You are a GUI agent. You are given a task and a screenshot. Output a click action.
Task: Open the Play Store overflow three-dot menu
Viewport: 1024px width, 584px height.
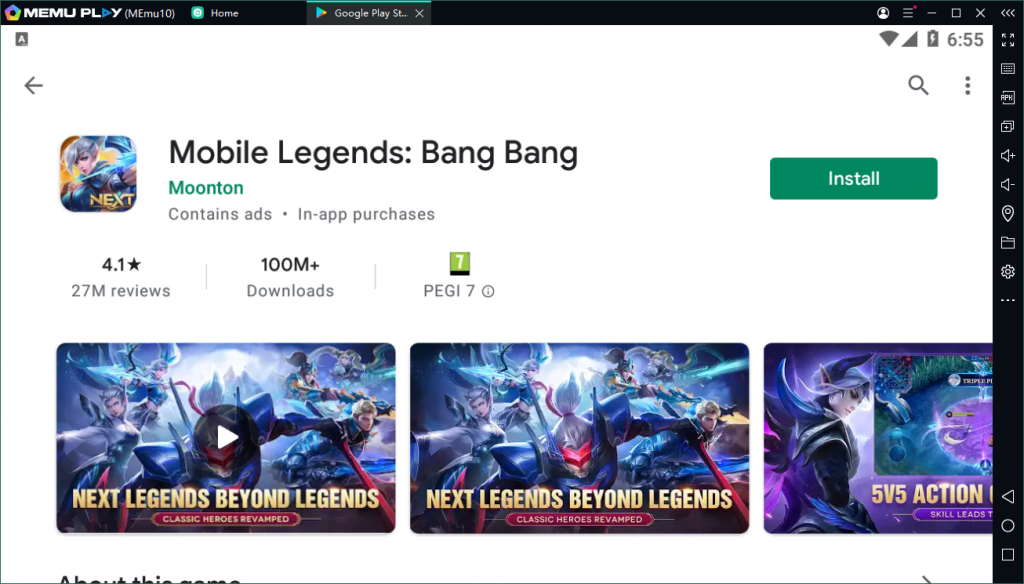pyautogui.click(x=967, y=86)
